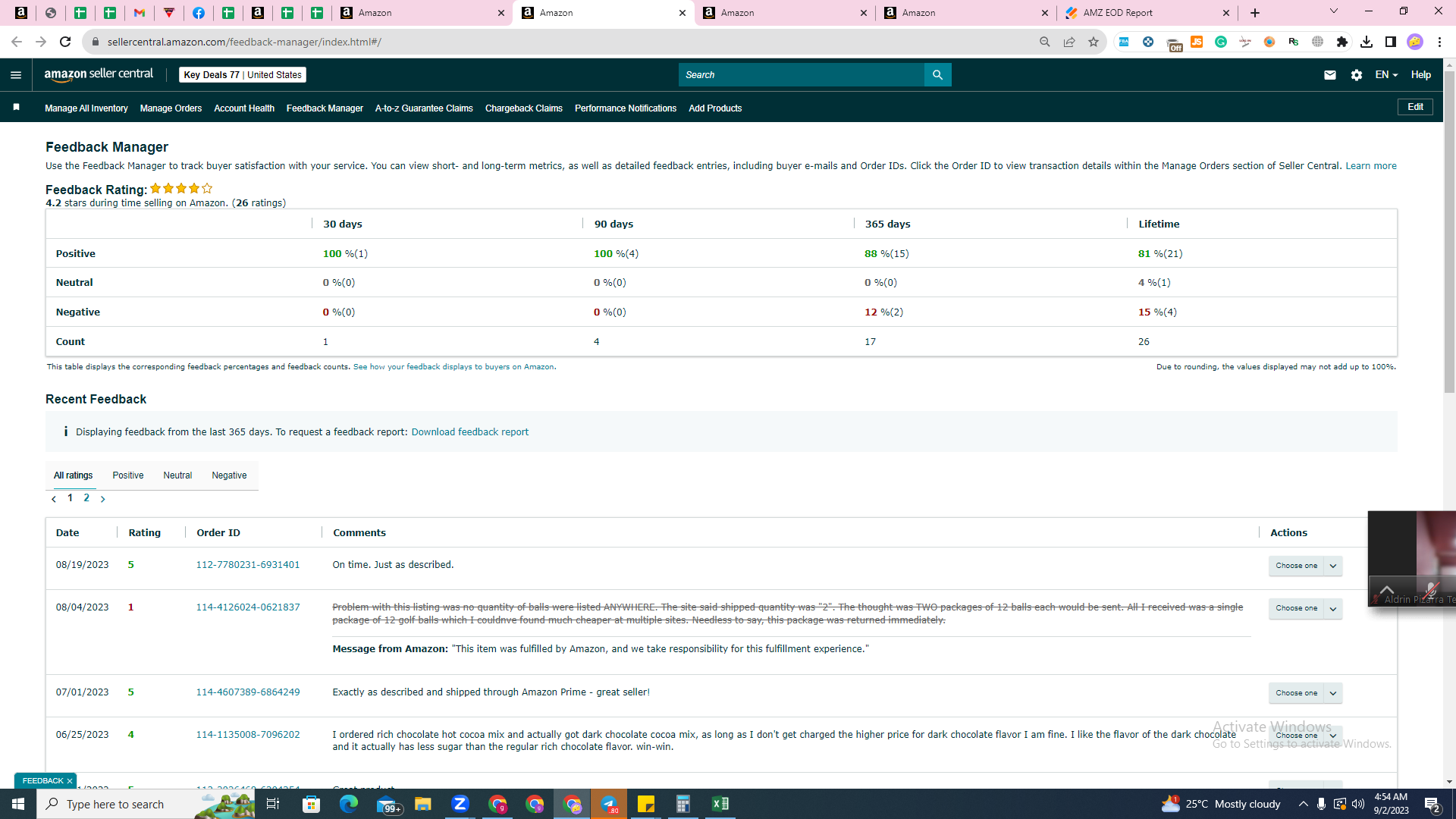Follow the Learn more link
Screen dimensions: 1456x819
coord(1371,166)
